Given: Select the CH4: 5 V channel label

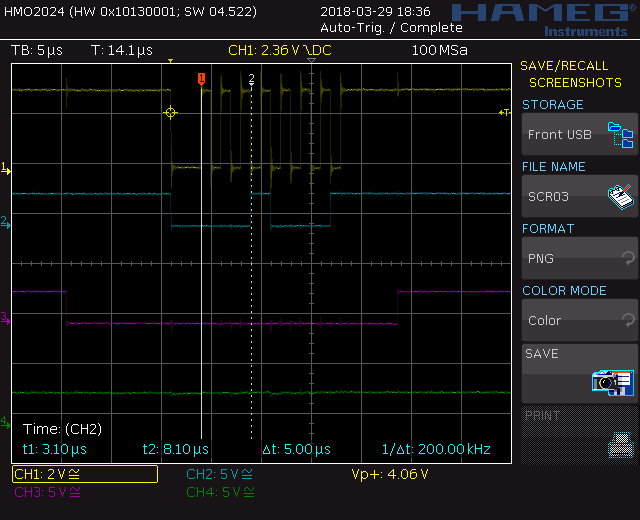Looking at the screenshot, I should point(220,492).
